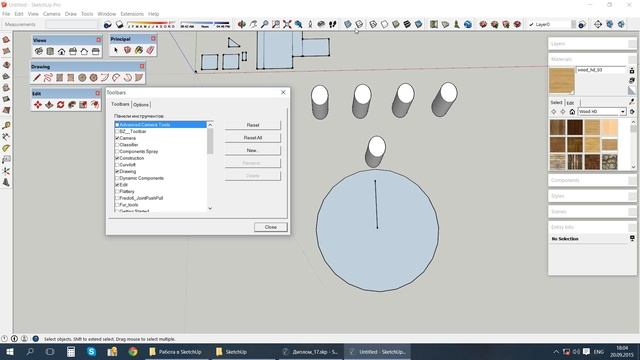Check the Advanced Camera Tools checkbox
This screenshot has height=360, width=640.
(117, 125)
